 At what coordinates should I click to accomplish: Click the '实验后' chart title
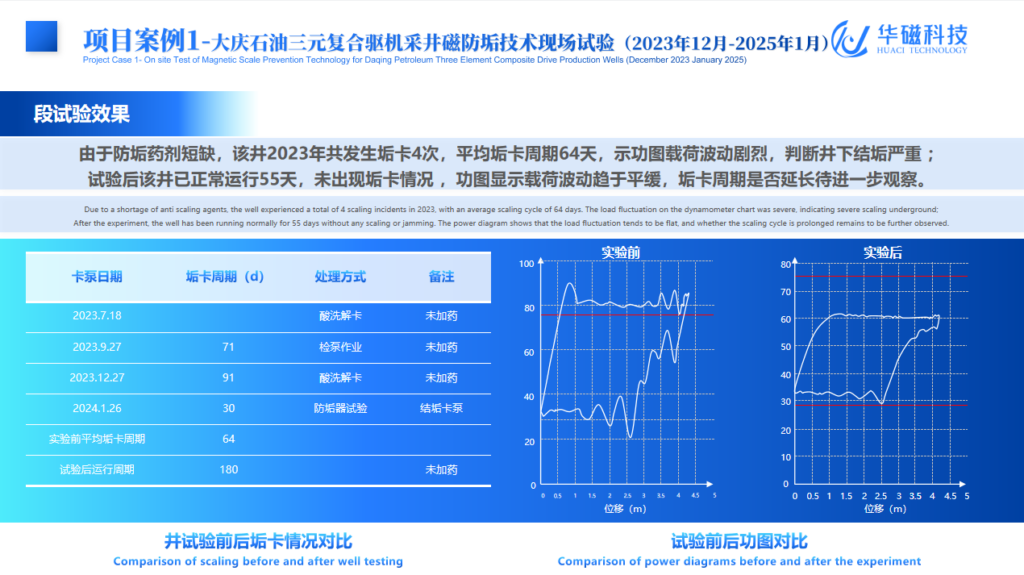point(882,252)
